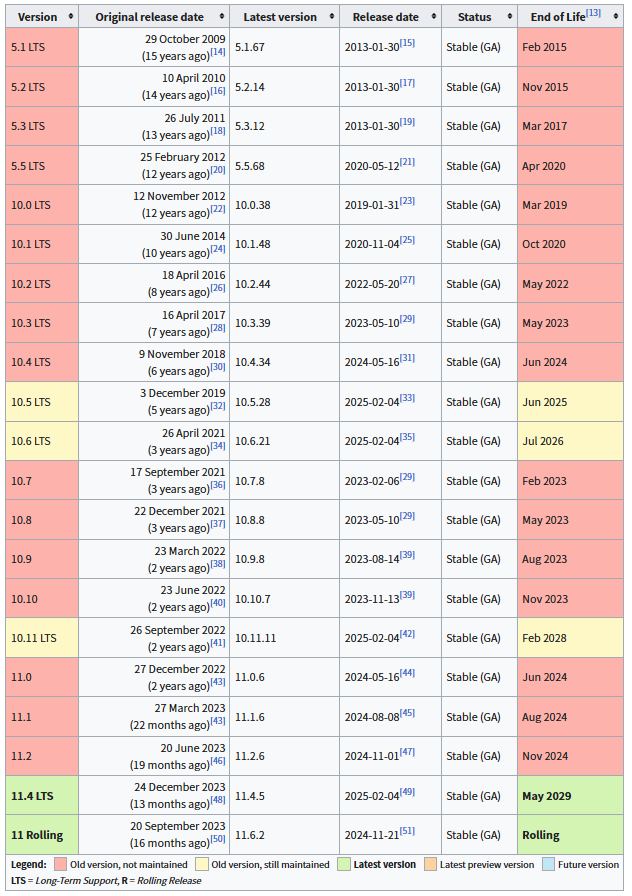The width and height of the screenshot is (632, 896).
Task: Open citation 42 for the 10.11.11 release date
Action: (x=407, y=634)
